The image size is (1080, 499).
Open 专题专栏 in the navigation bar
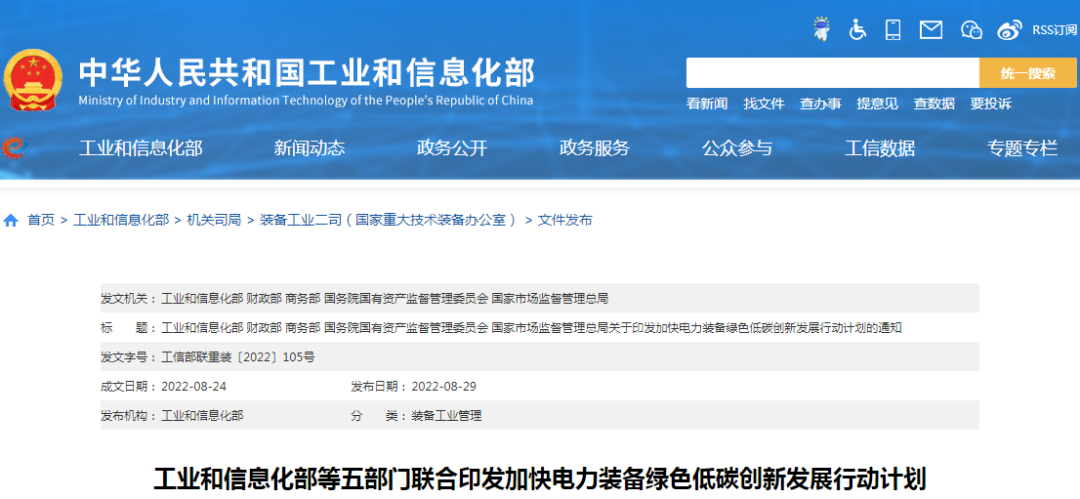tap(1022, 148)
